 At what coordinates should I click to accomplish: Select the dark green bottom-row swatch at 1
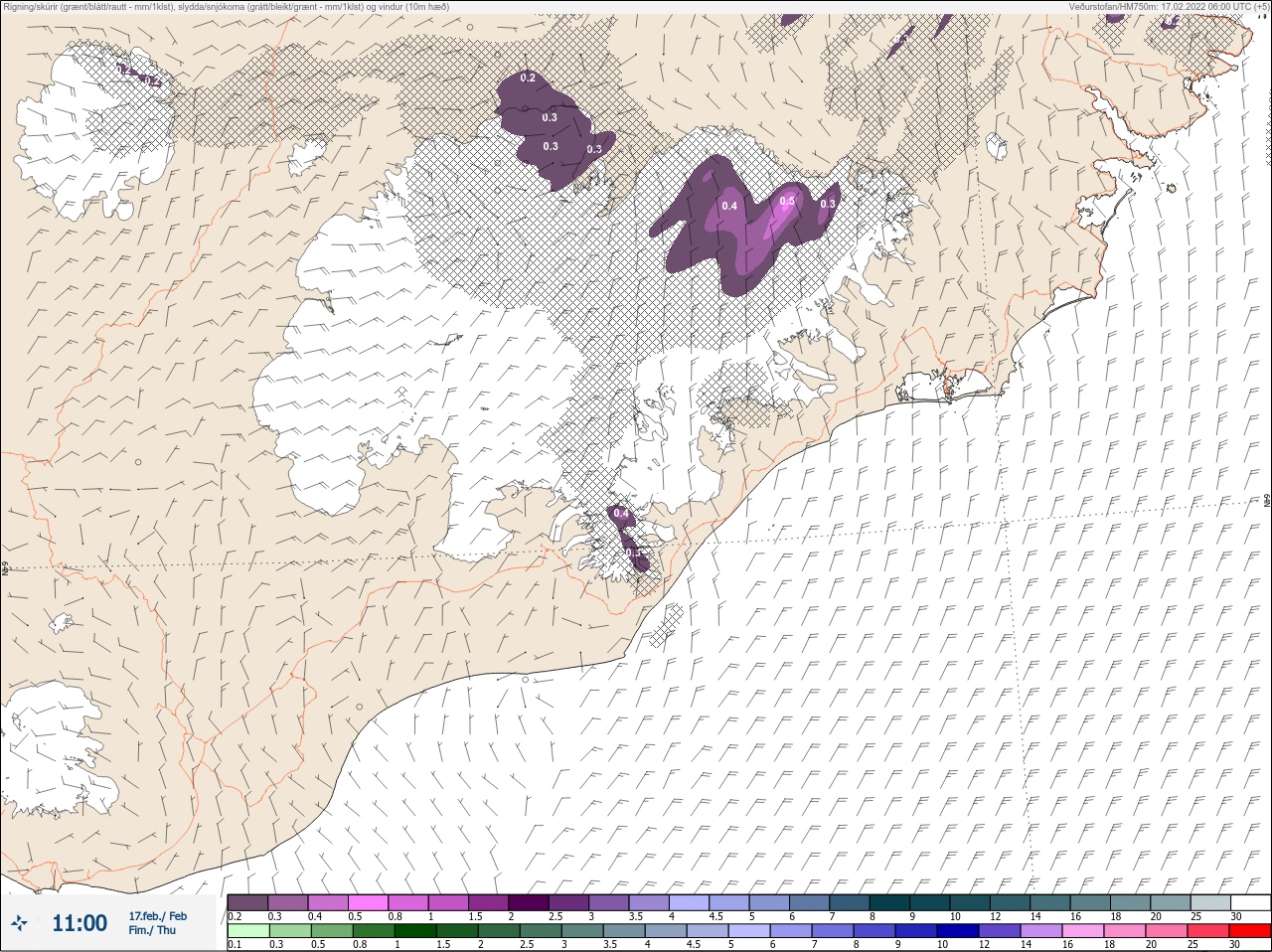click(415, 931)
